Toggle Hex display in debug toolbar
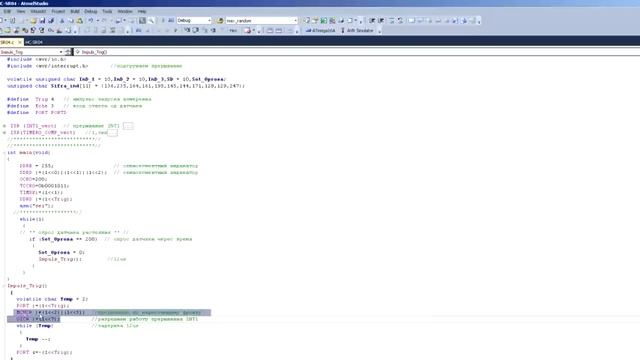The width and height of the screenshot is (640, 360). pos(233,31)
